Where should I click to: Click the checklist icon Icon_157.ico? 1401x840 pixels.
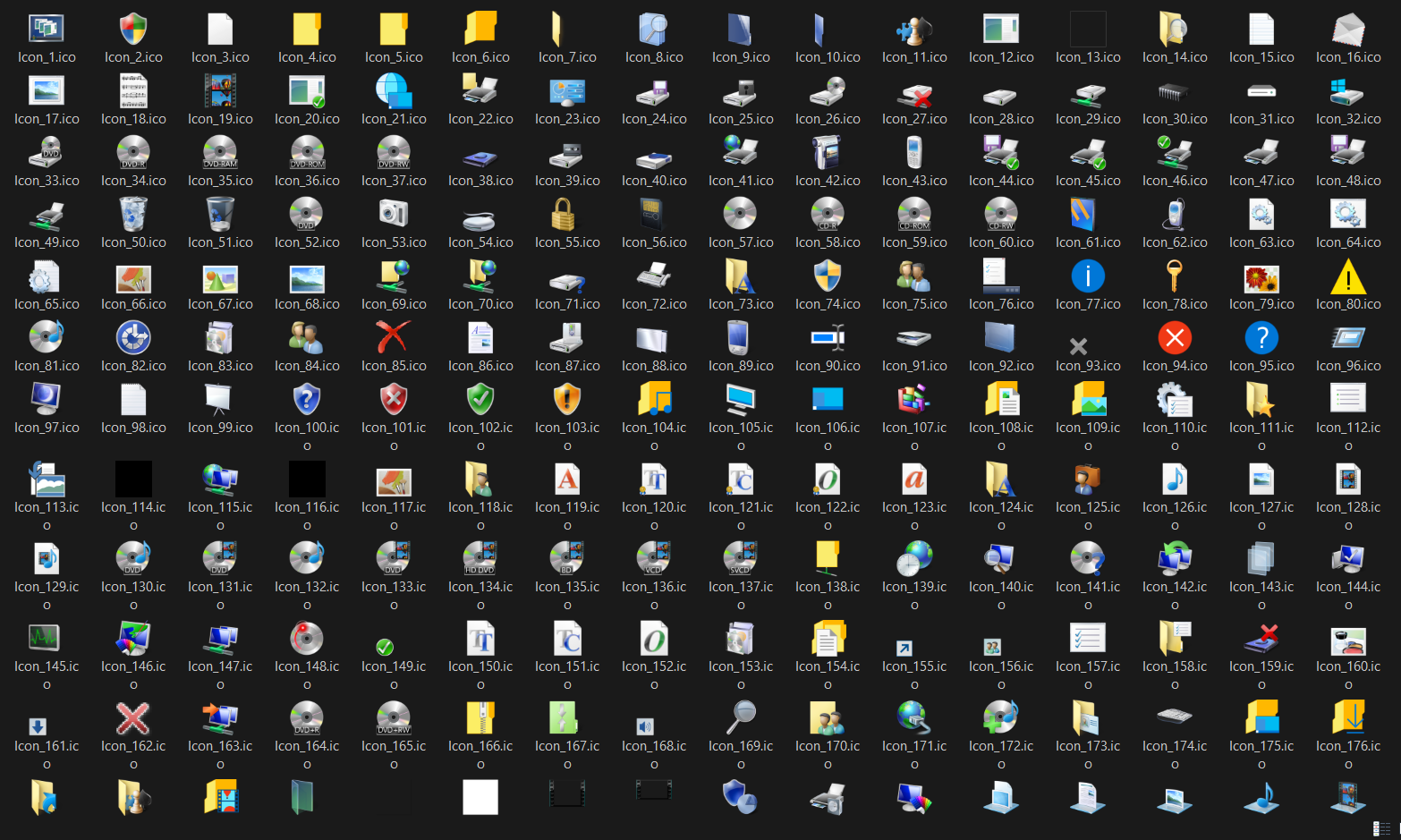(1088, 639)
